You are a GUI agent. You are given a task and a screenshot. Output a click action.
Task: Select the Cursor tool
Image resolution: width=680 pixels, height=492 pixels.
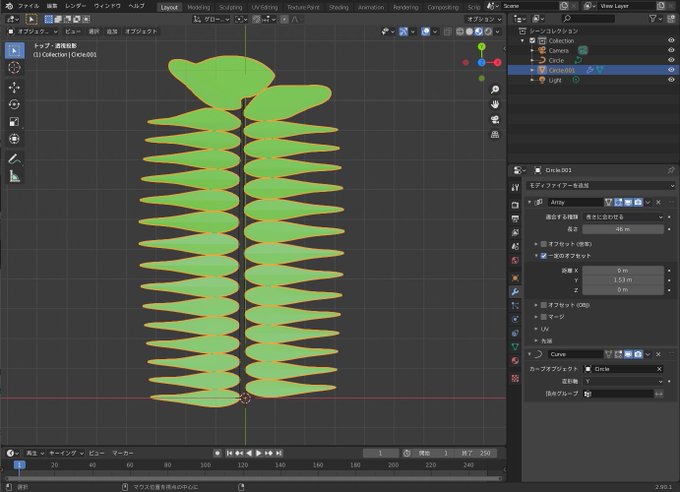(x=14, y=68)
